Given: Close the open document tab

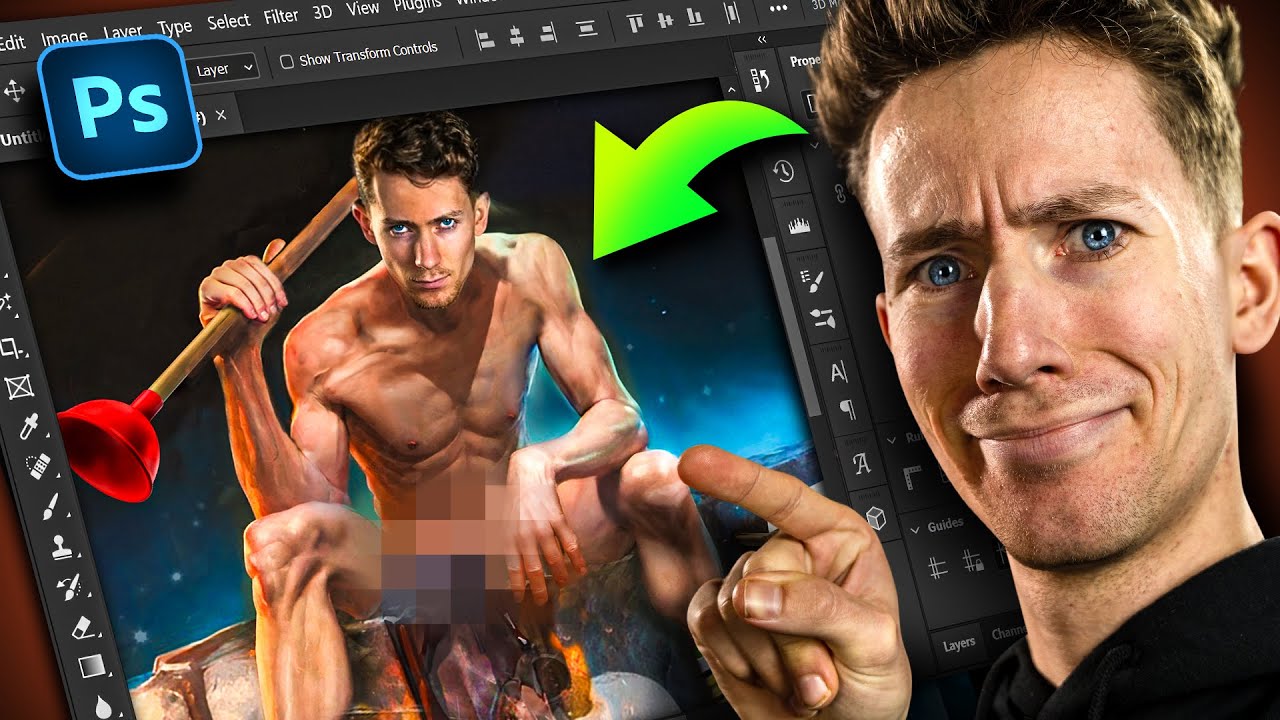Looking at the screenshot, I should (x=221, y=116).
